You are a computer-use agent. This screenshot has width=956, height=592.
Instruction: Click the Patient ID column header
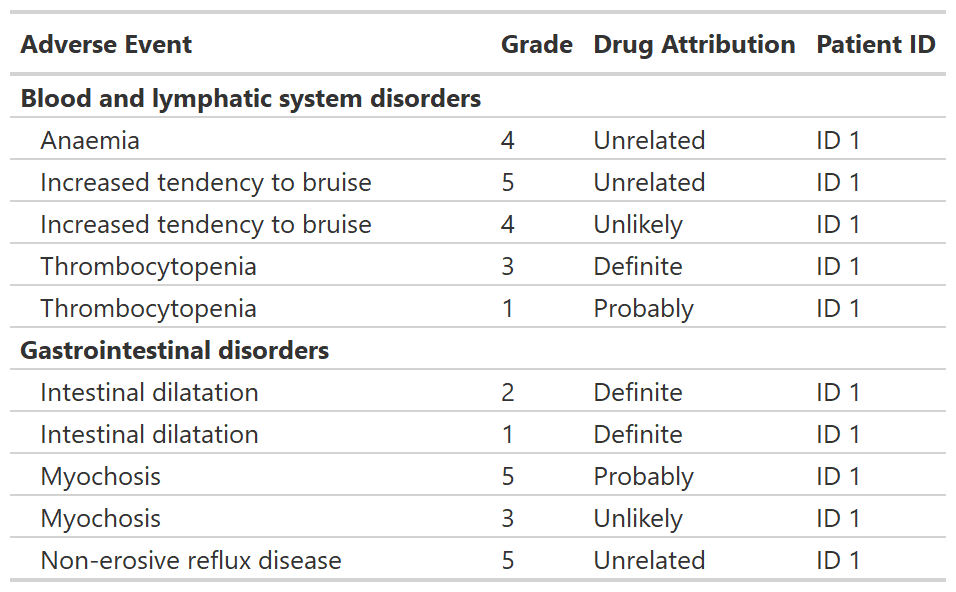coord(875,45)
